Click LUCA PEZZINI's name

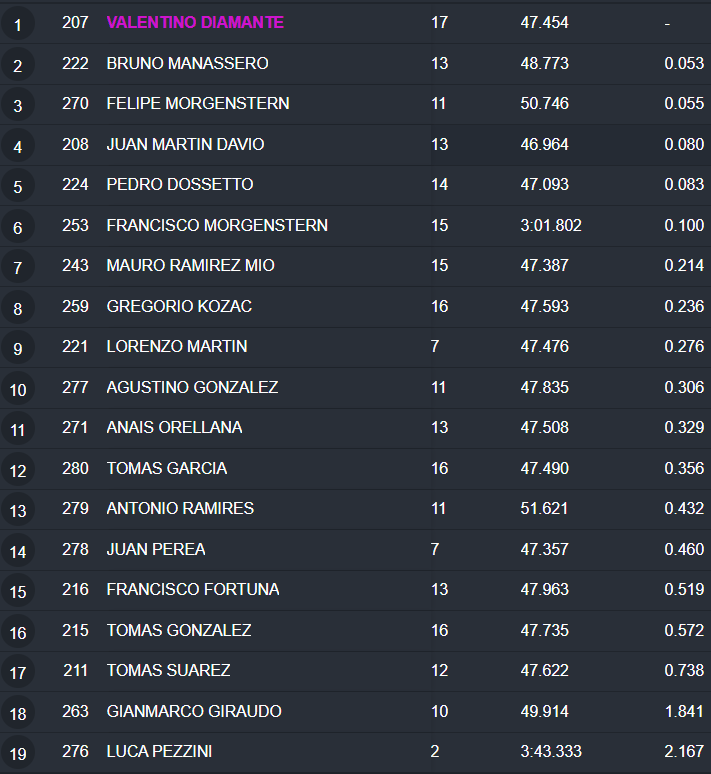tap(159, 751)
